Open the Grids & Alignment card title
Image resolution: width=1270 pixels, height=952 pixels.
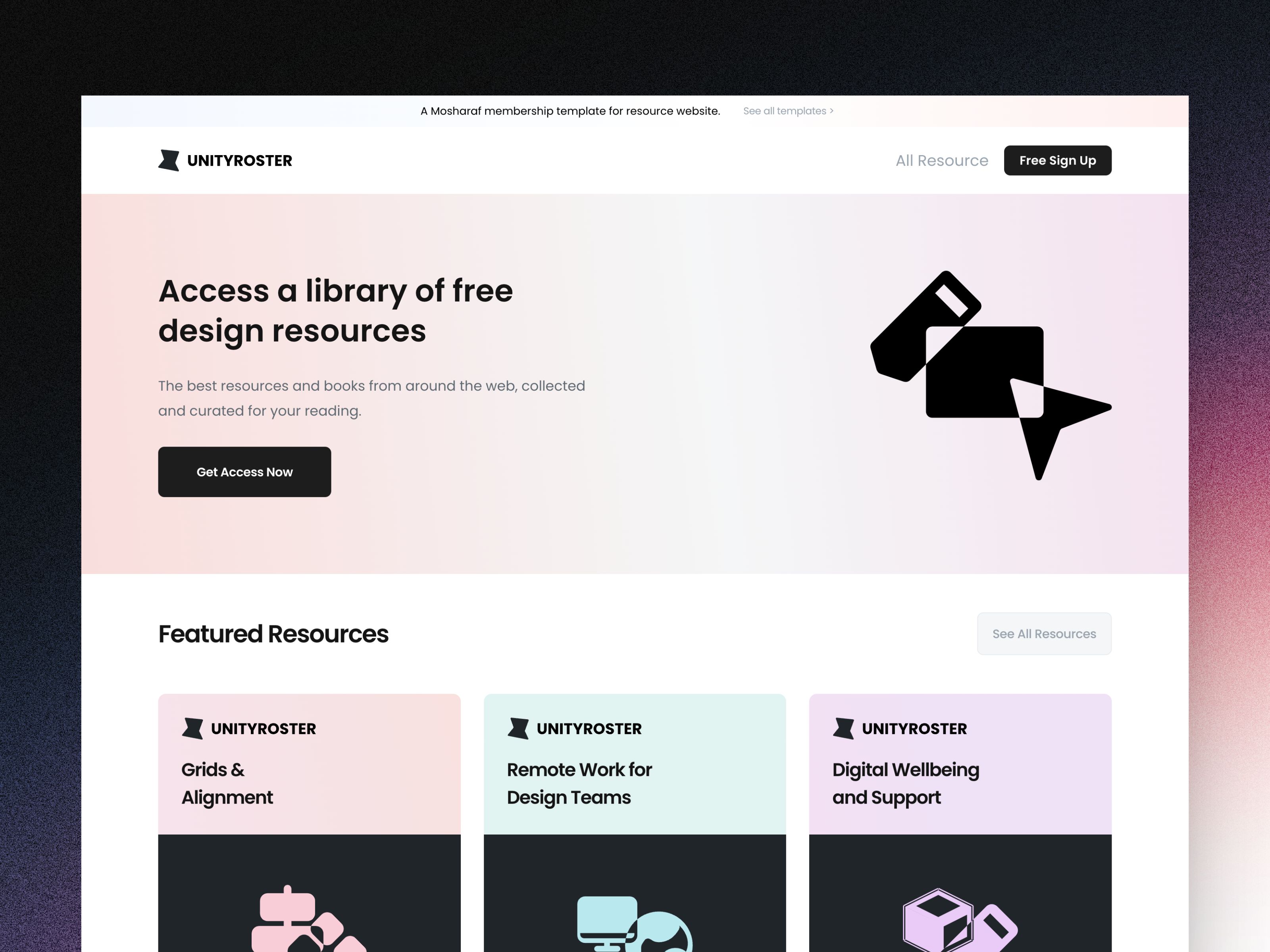(227, 783)
